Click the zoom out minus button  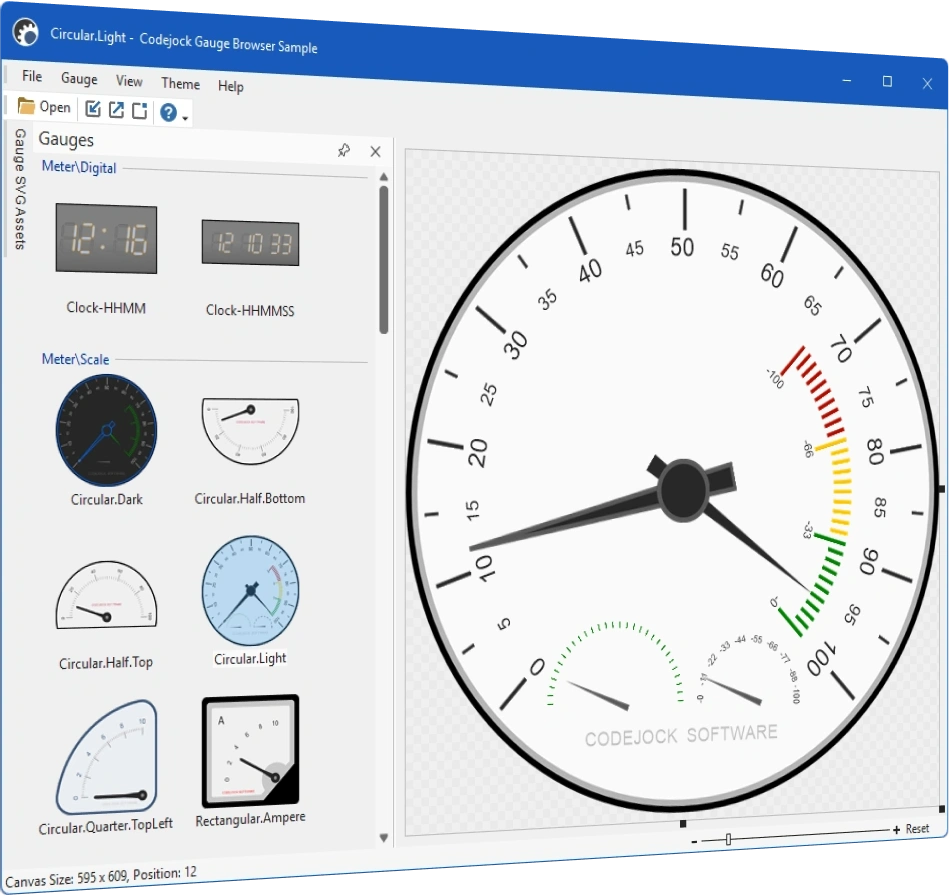[694, 842]
